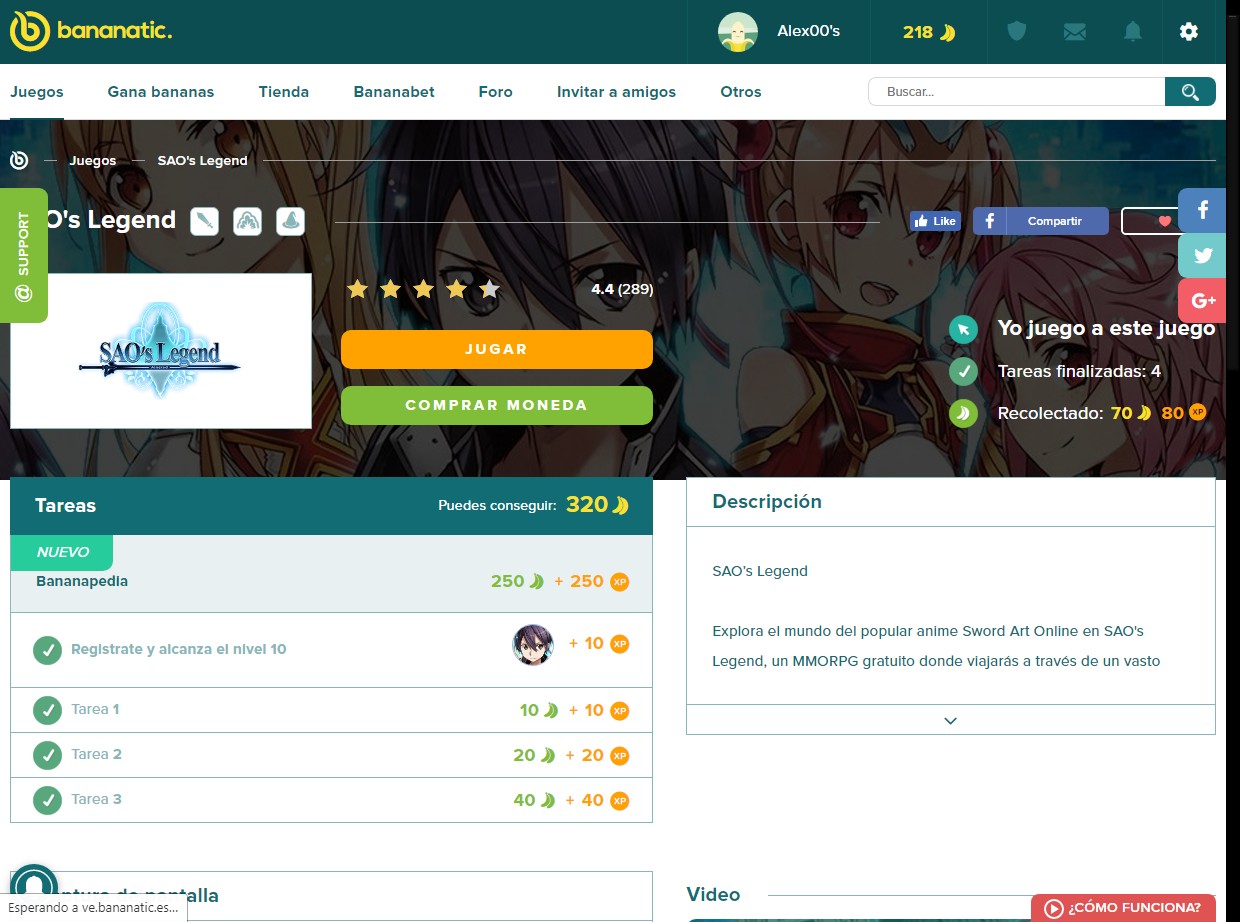Open the shield icon in header
Image resolution: width=1240 pixels, height=922 pixels.
click(1017, 32)
